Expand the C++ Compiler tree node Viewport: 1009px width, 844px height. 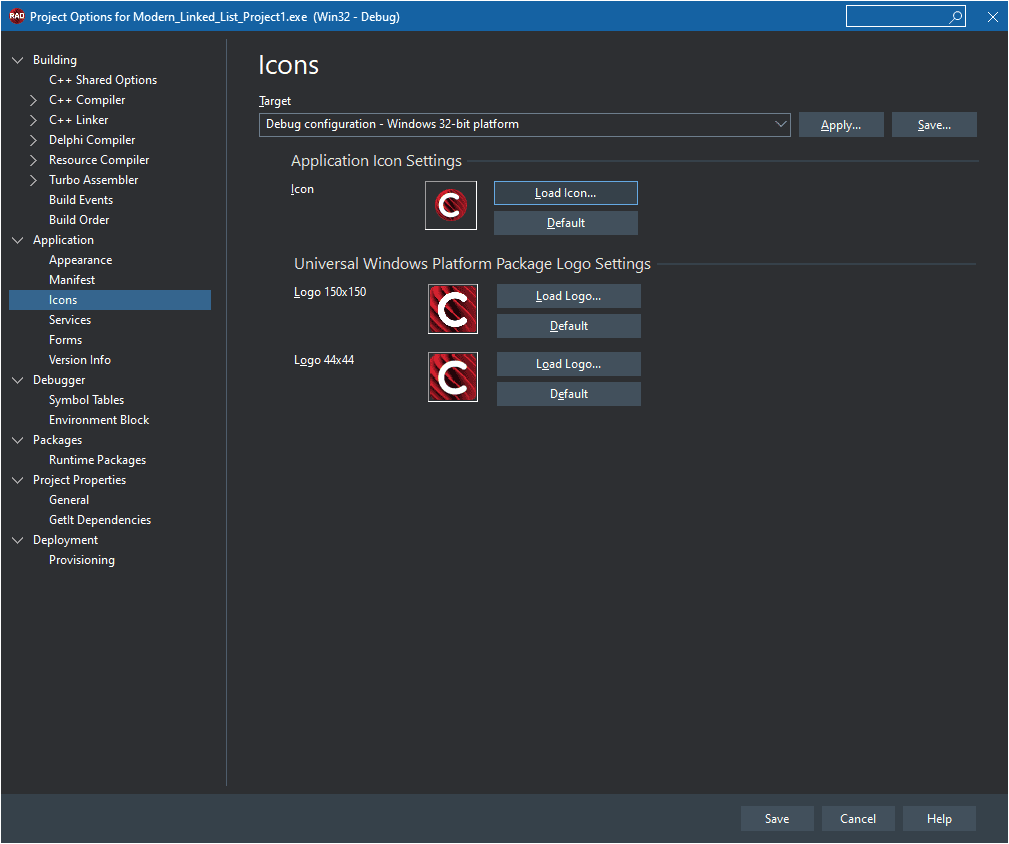[33, 100]
